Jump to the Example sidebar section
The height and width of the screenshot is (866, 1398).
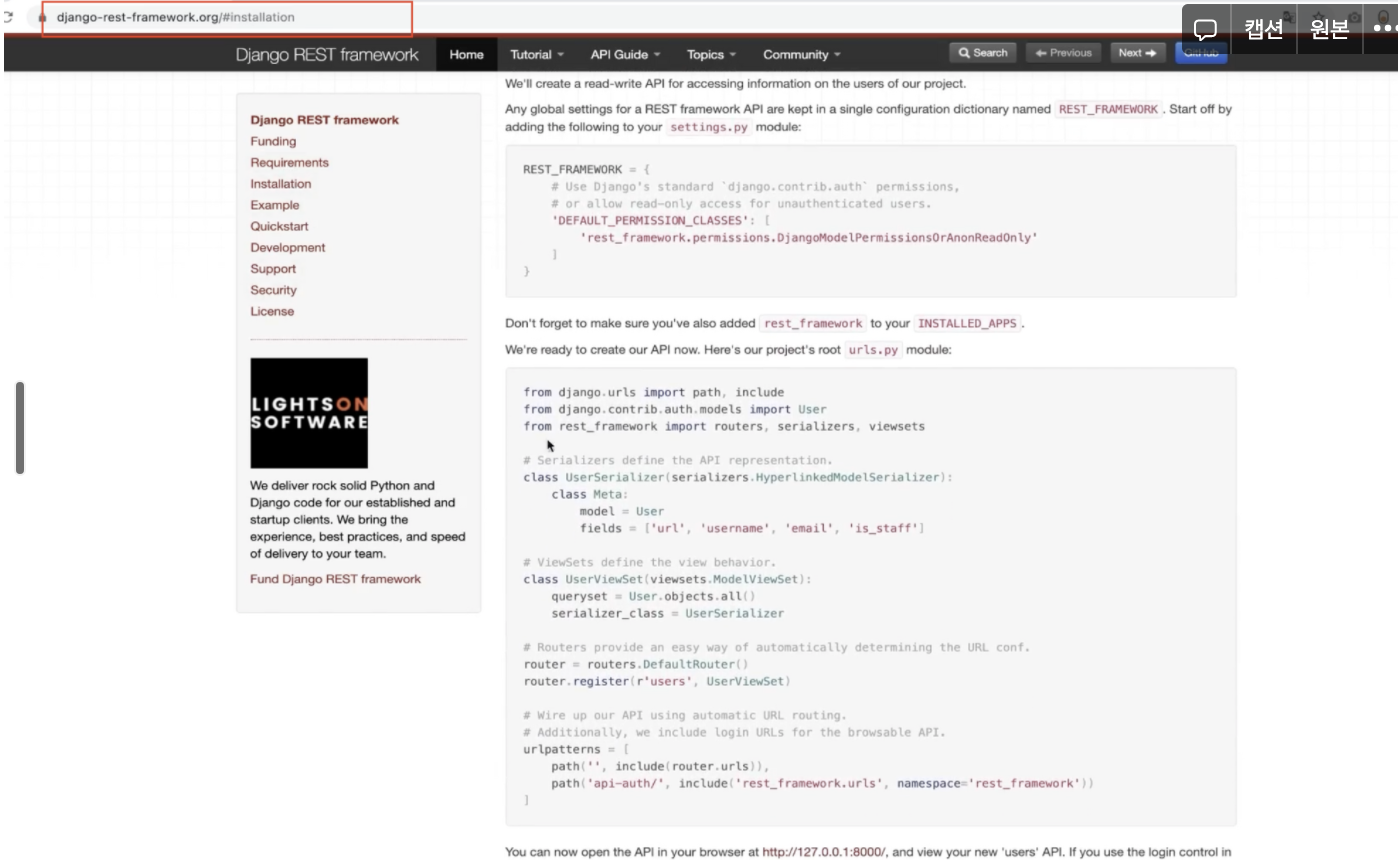[274, 205]
